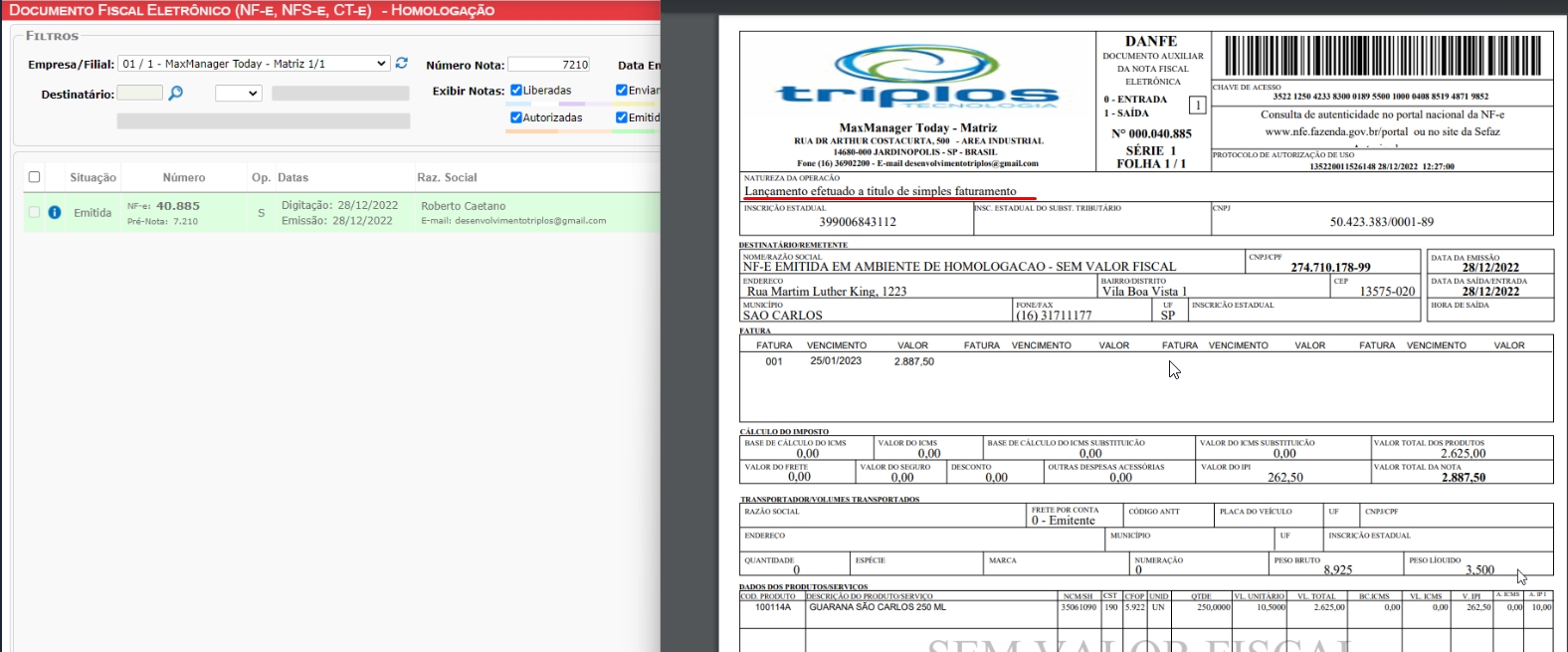Click the DANFE note number Nº 000.040.885
The image size is (1568, 652).
pos(1151,133)
